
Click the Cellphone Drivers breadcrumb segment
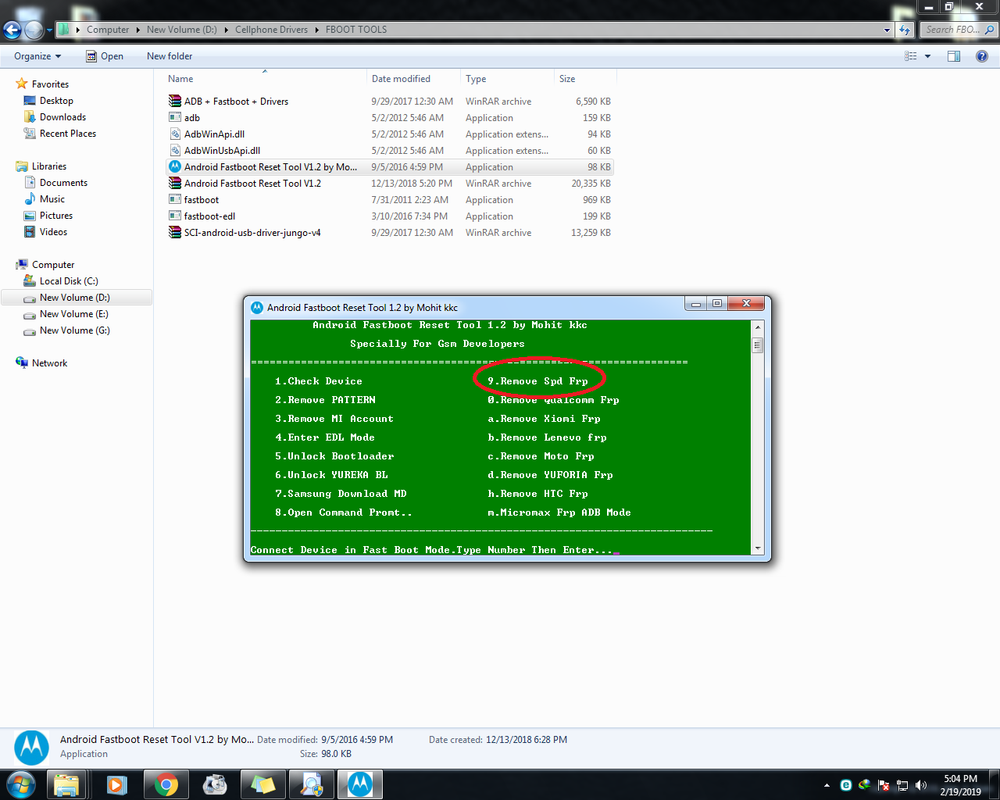pos(271,30)
